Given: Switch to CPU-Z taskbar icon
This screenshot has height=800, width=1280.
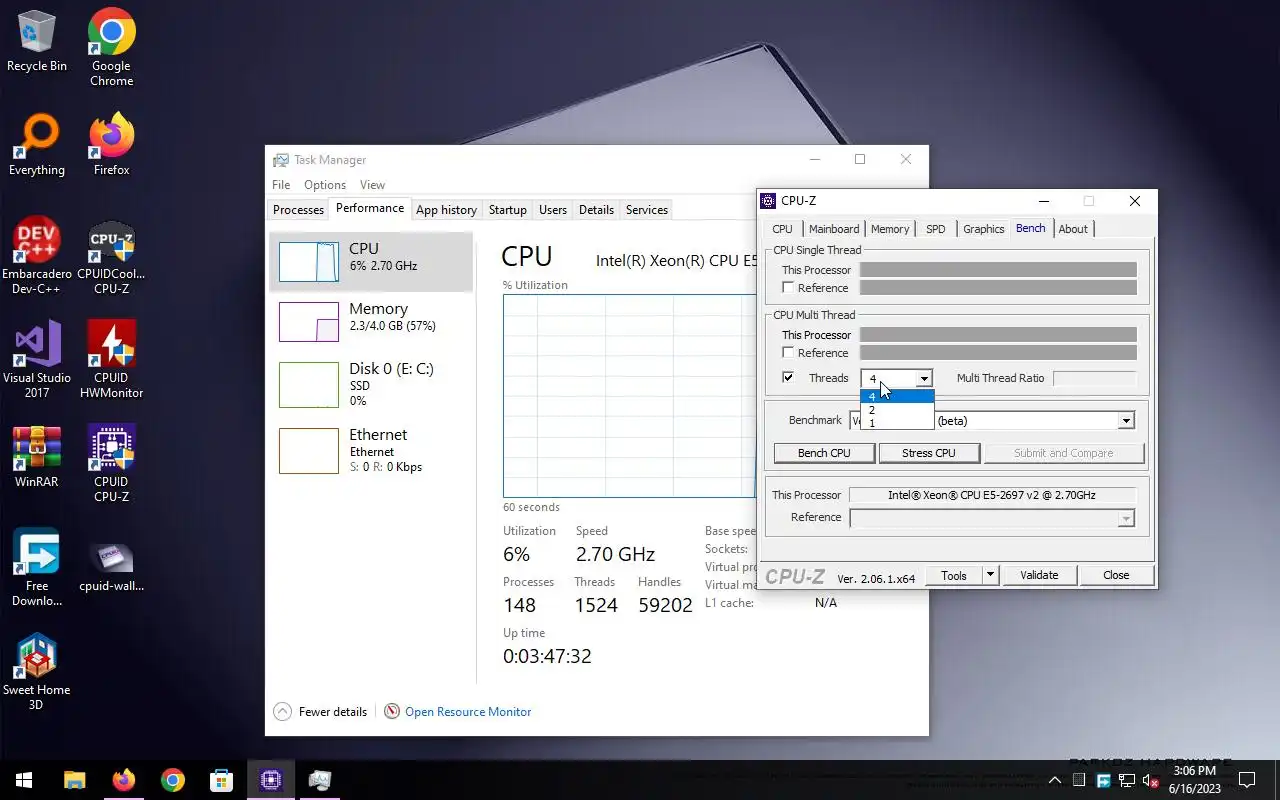Looking at the screenshot, I should [x=270, y=780].
